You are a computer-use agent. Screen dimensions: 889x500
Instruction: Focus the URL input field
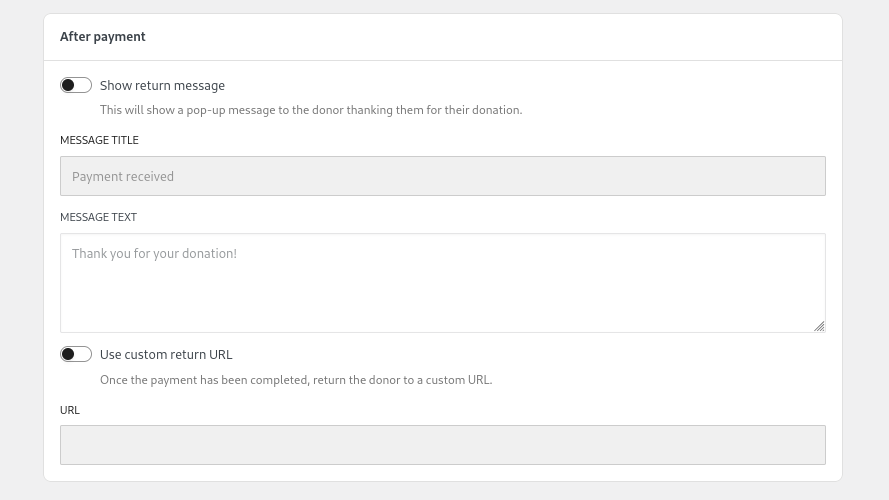point(443,445)
